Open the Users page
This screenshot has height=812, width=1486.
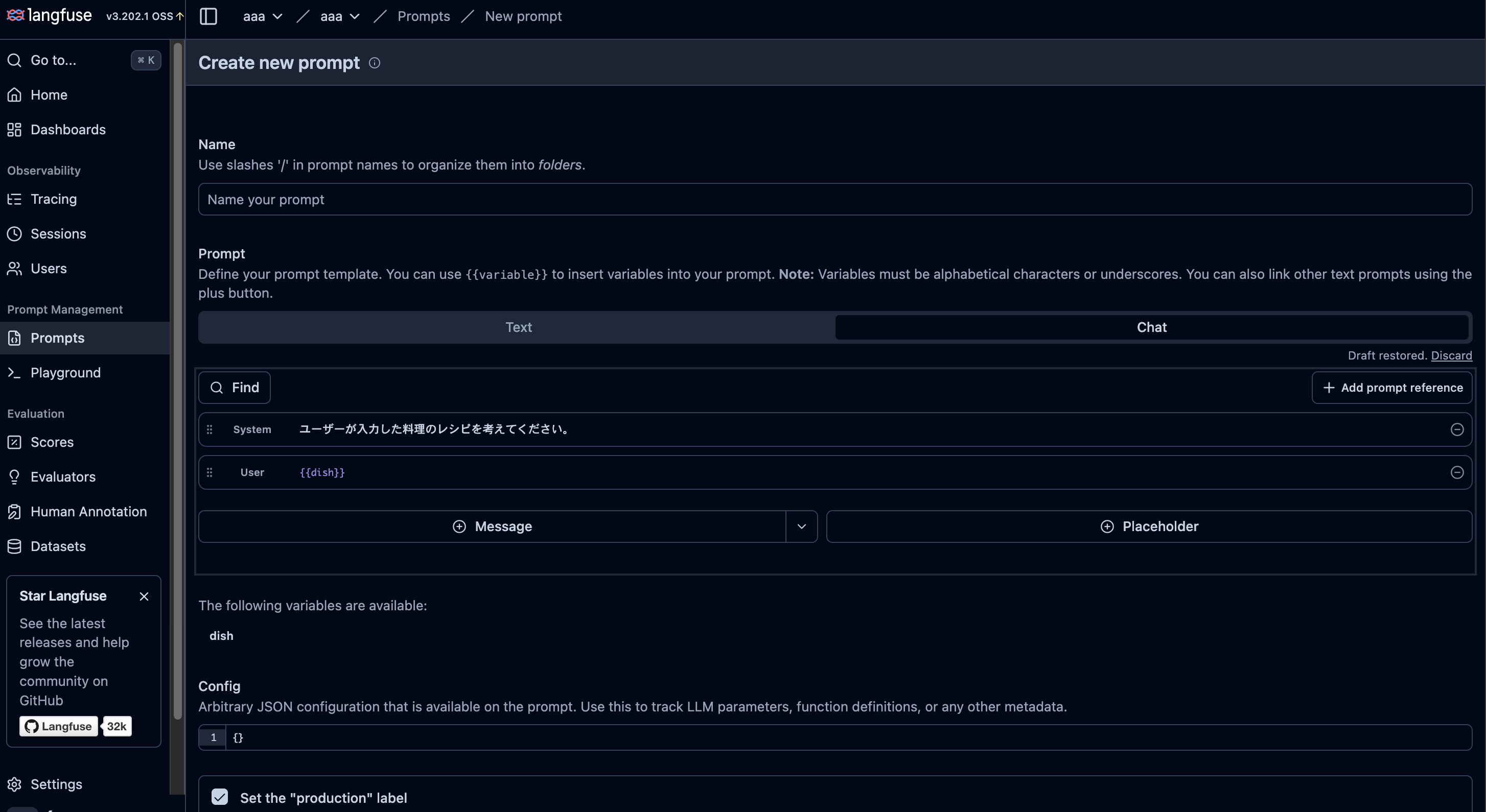pos(84,268)
